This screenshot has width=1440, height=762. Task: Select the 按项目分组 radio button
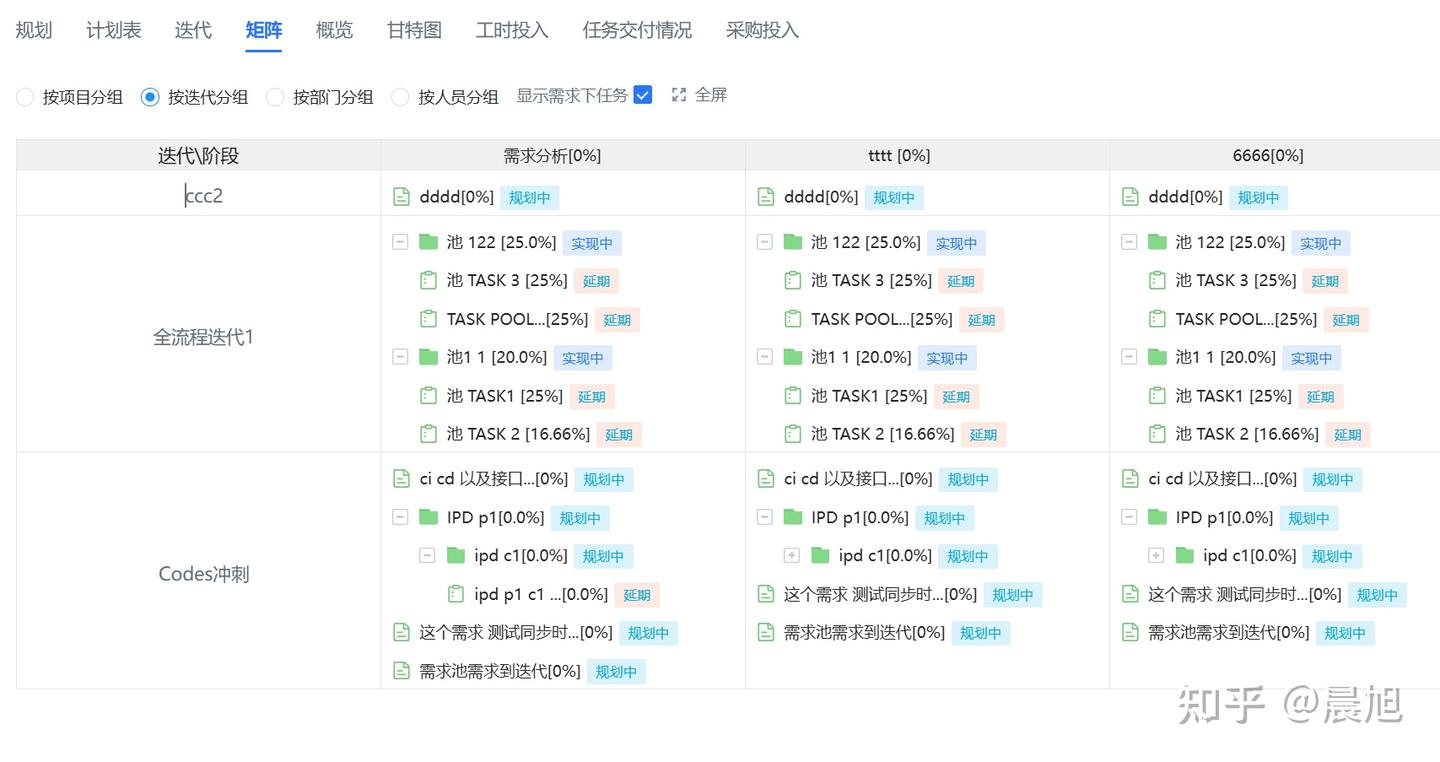[x=25, y=97]
